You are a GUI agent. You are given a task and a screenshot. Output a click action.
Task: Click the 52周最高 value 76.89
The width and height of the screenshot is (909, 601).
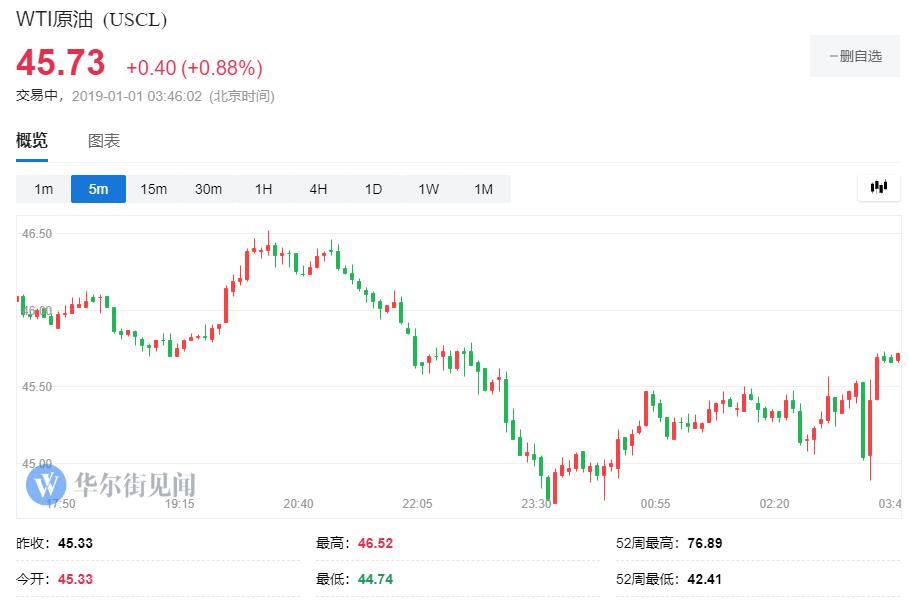click(x=704, y=543)
